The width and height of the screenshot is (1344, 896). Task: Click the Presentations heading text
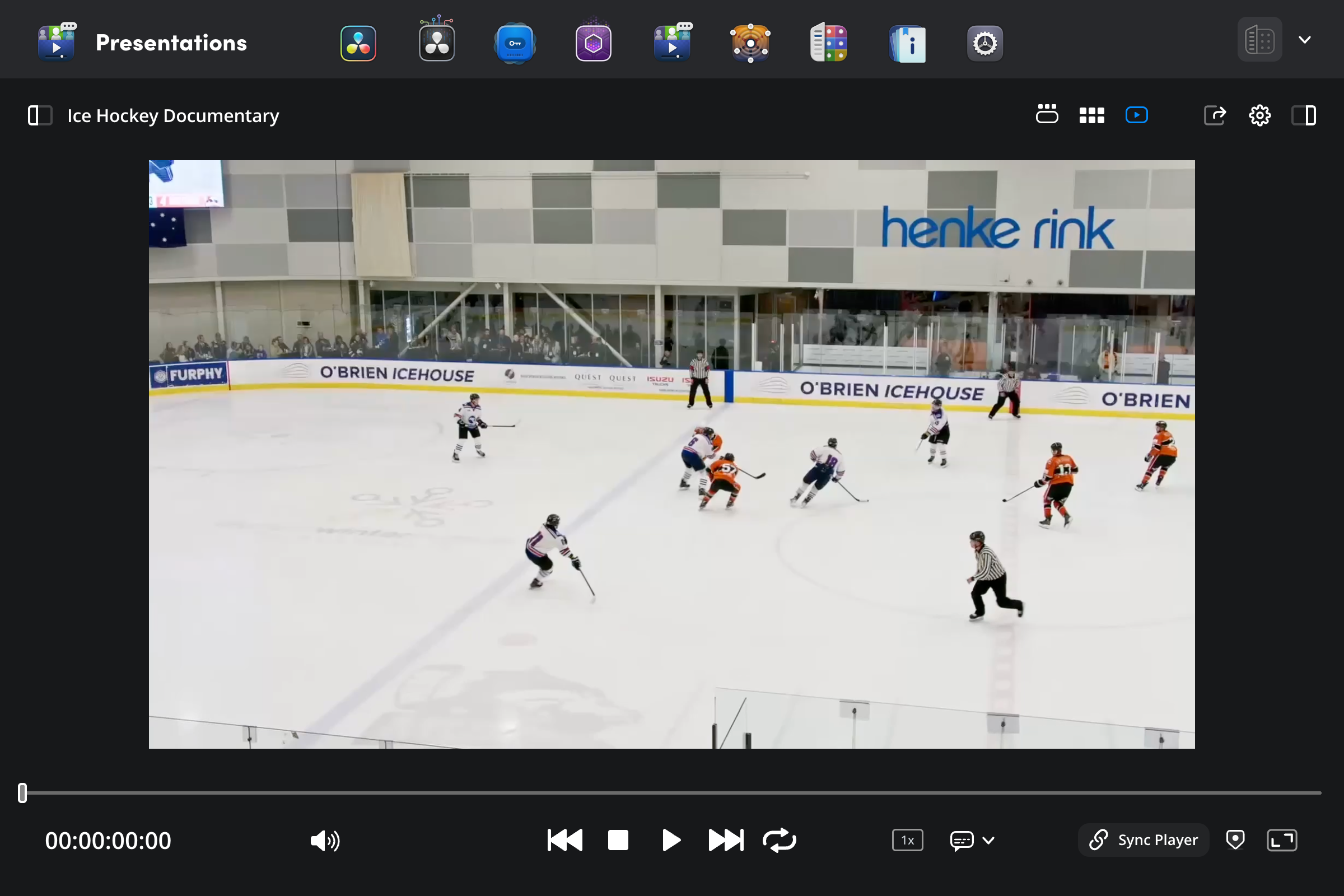(171, 43)
